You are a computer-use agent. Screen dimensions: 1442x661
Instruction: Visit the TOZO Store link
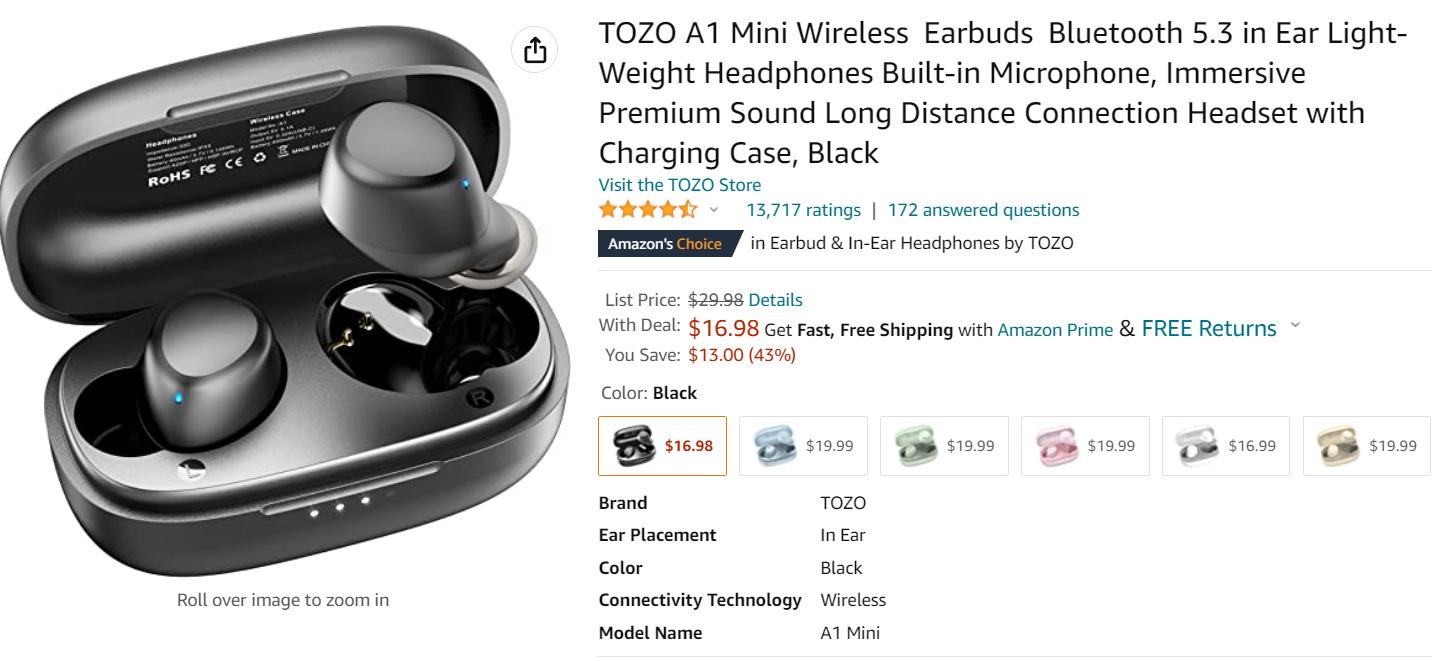click(x=679, y=185)
